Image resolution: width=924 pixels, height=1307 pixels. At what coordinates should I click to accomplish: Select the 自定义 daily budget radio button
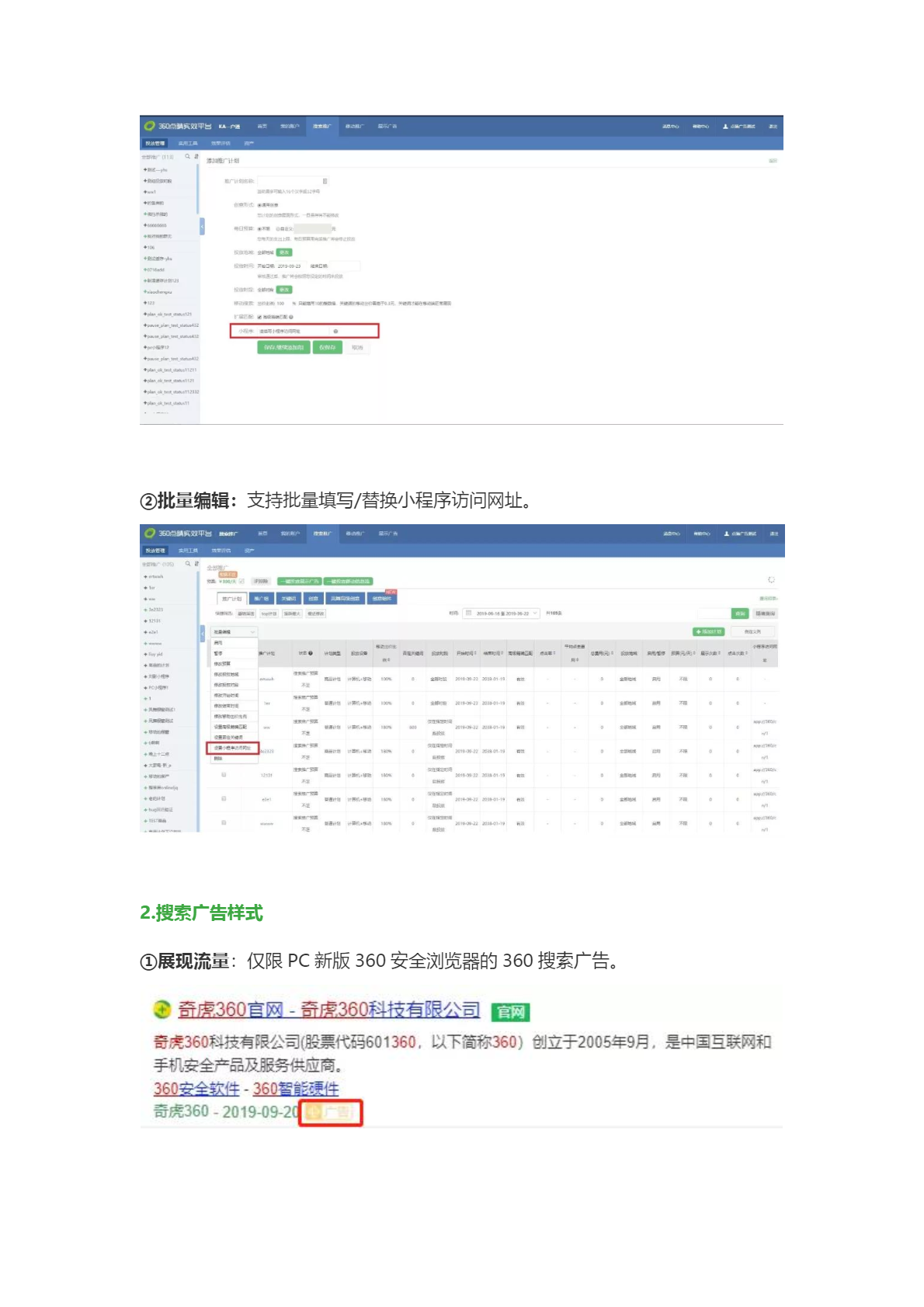[x=278, y=229]
